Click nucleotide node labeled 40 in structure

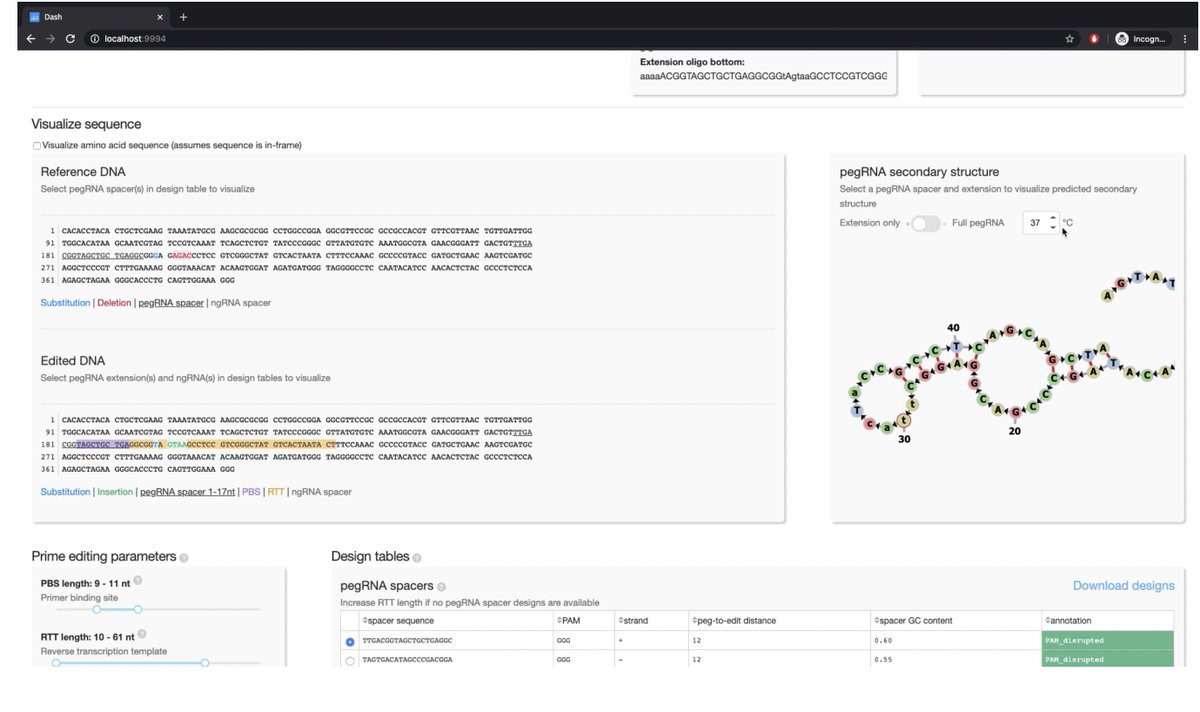[957, 346]
